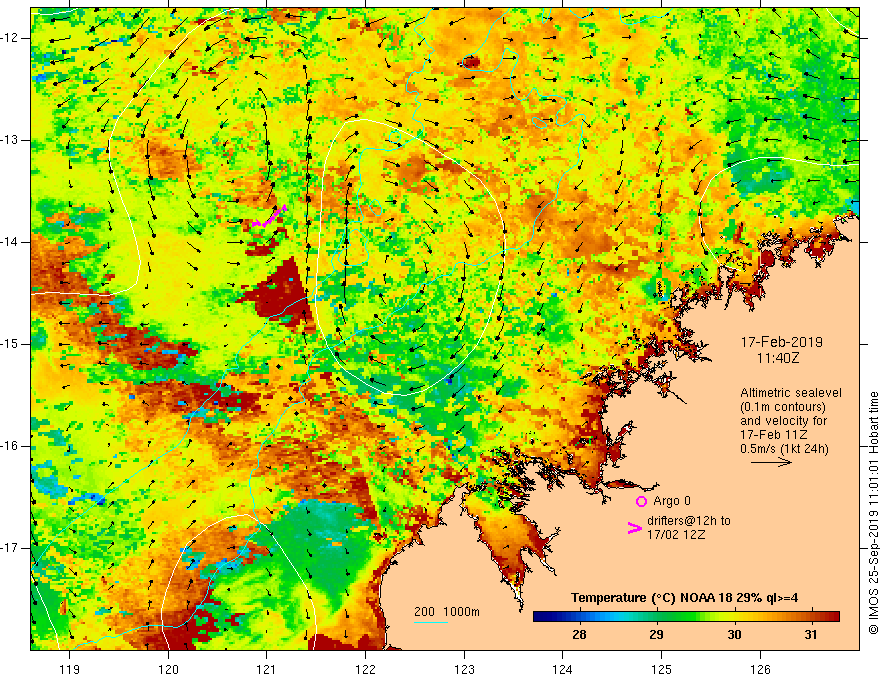Screen dimensions: 880x680
Task: Click the latitude axis label -17
Action: tap(10, 548)
